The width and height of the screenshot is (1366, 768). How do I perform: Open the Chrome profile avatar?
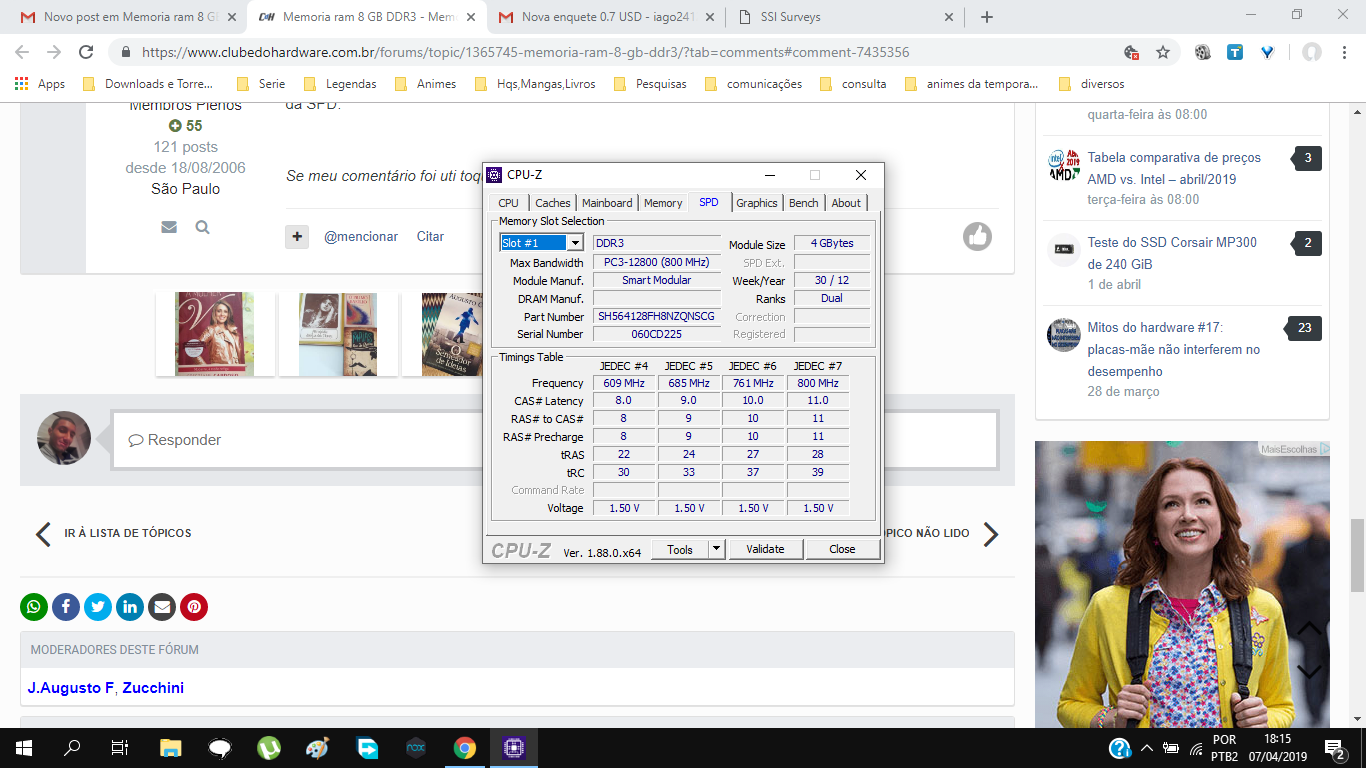[1312, 52]
